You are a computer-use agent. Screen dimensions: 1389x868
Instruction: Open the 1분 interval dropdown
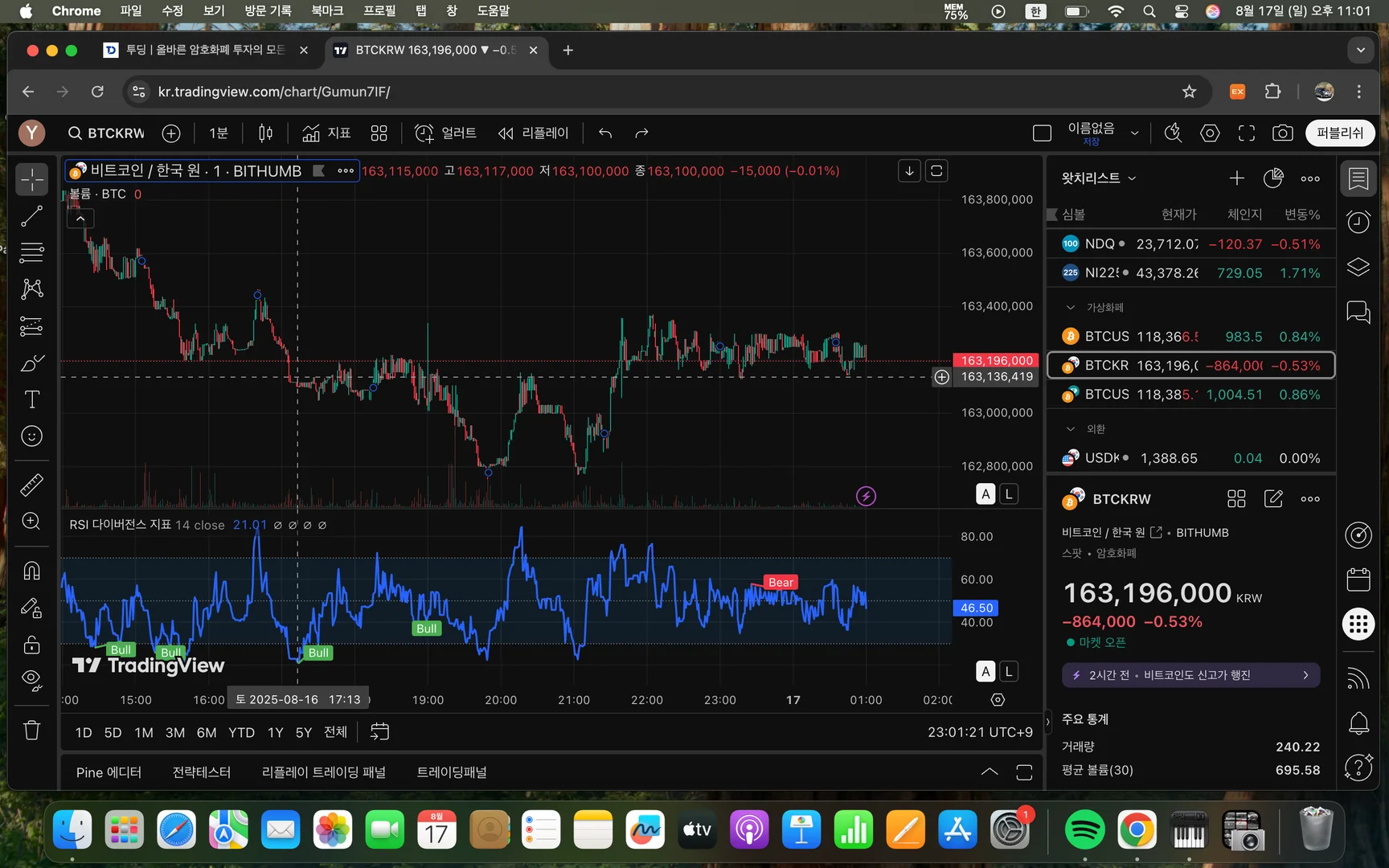point(219,133)
